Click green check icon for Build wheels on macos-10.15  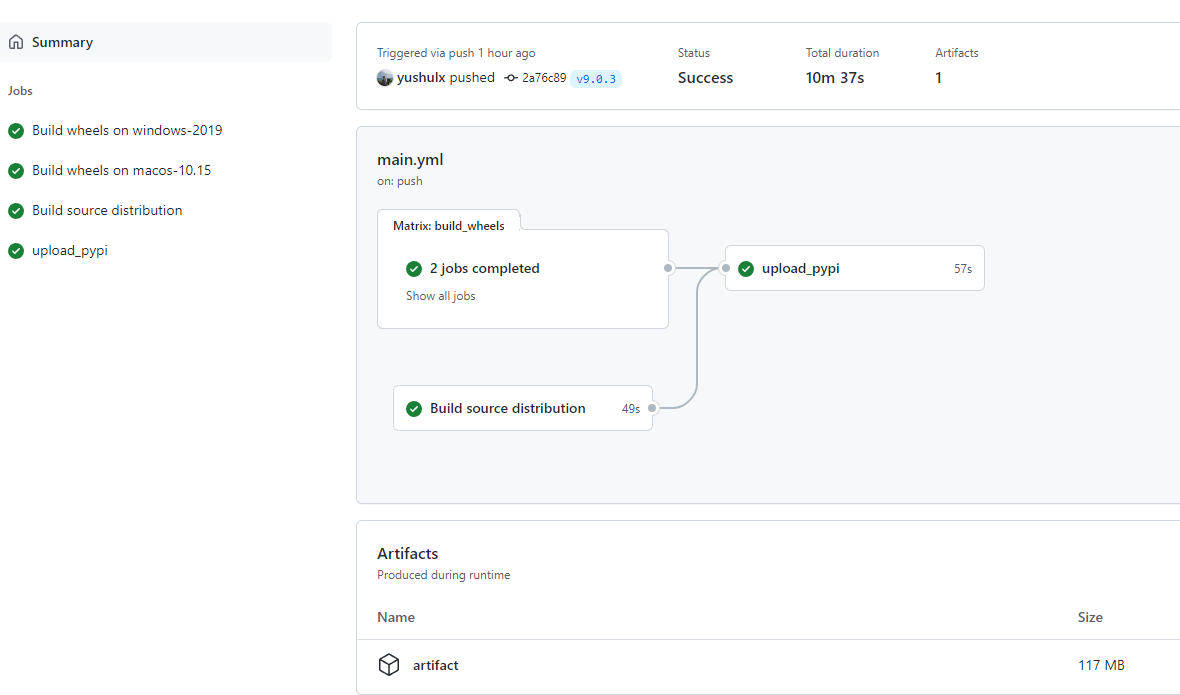16,171
